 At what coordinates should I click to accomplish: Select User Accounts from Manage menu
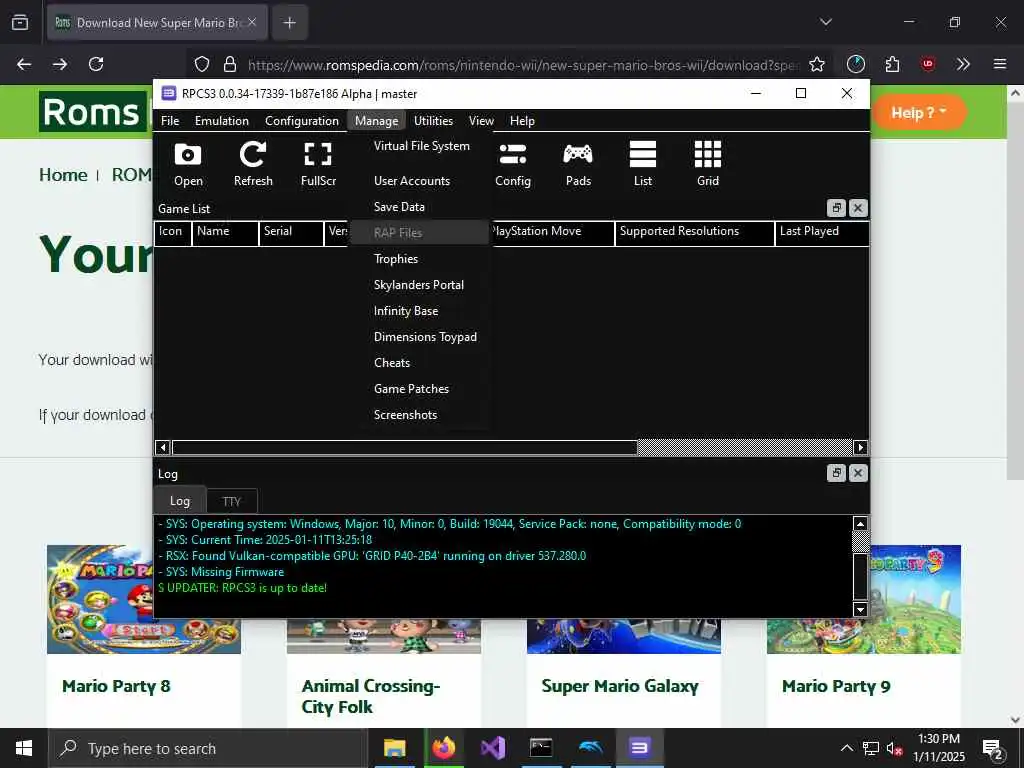coord(421,181)
